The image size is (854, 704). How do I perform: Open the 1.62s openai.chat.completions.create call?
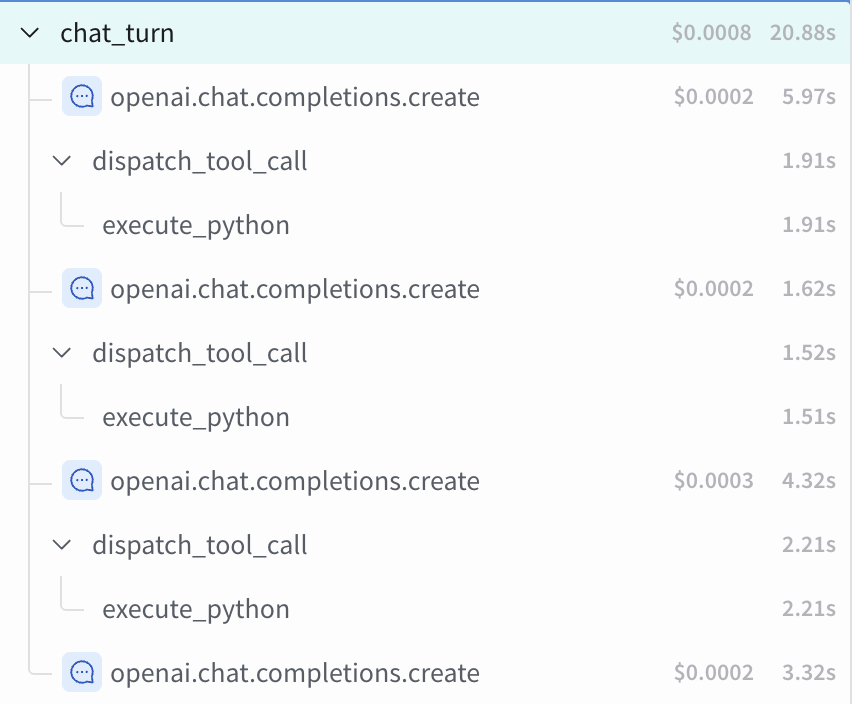click(x=295, y=289)
